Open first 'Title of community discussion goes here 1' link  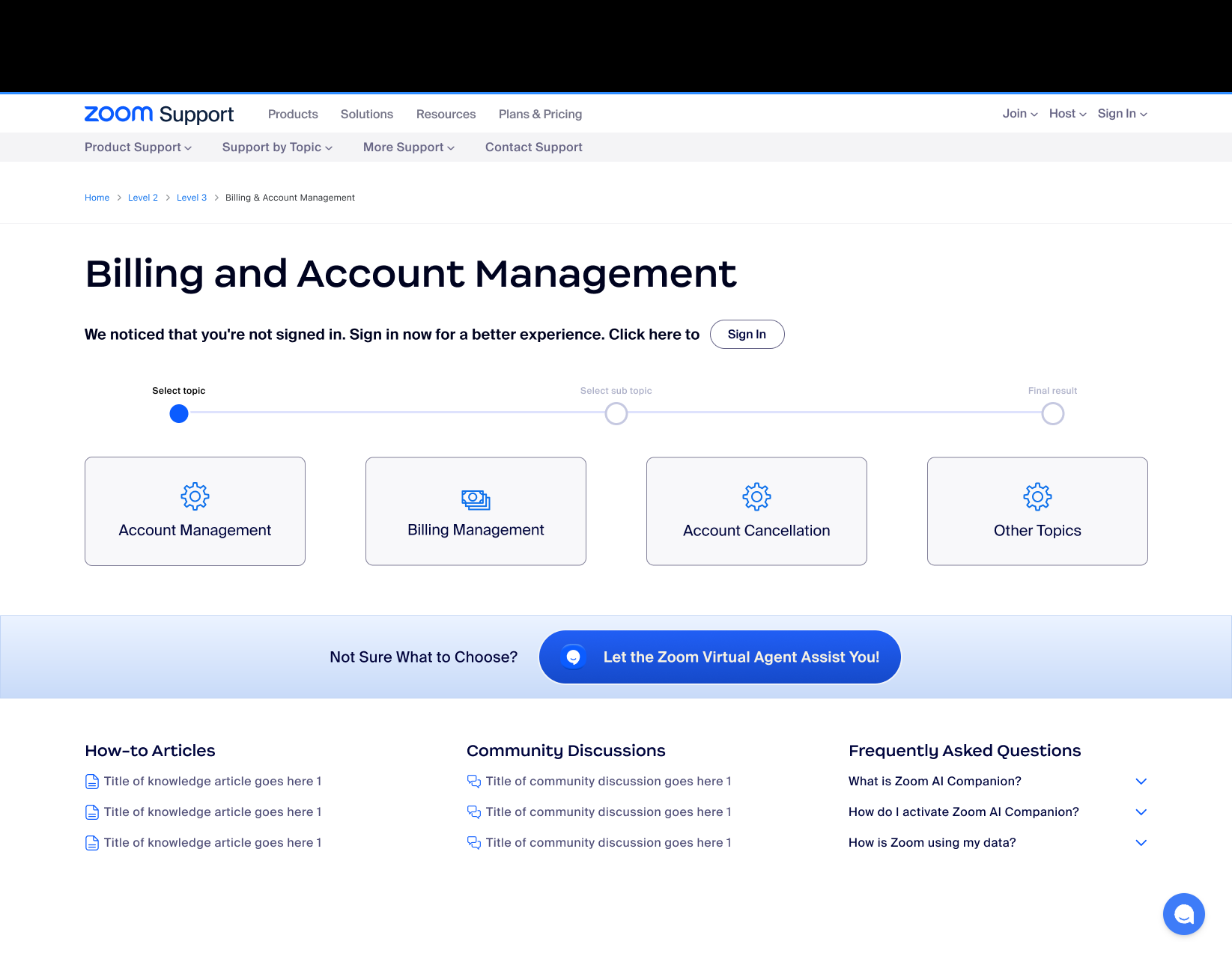[x=608, y=782]
